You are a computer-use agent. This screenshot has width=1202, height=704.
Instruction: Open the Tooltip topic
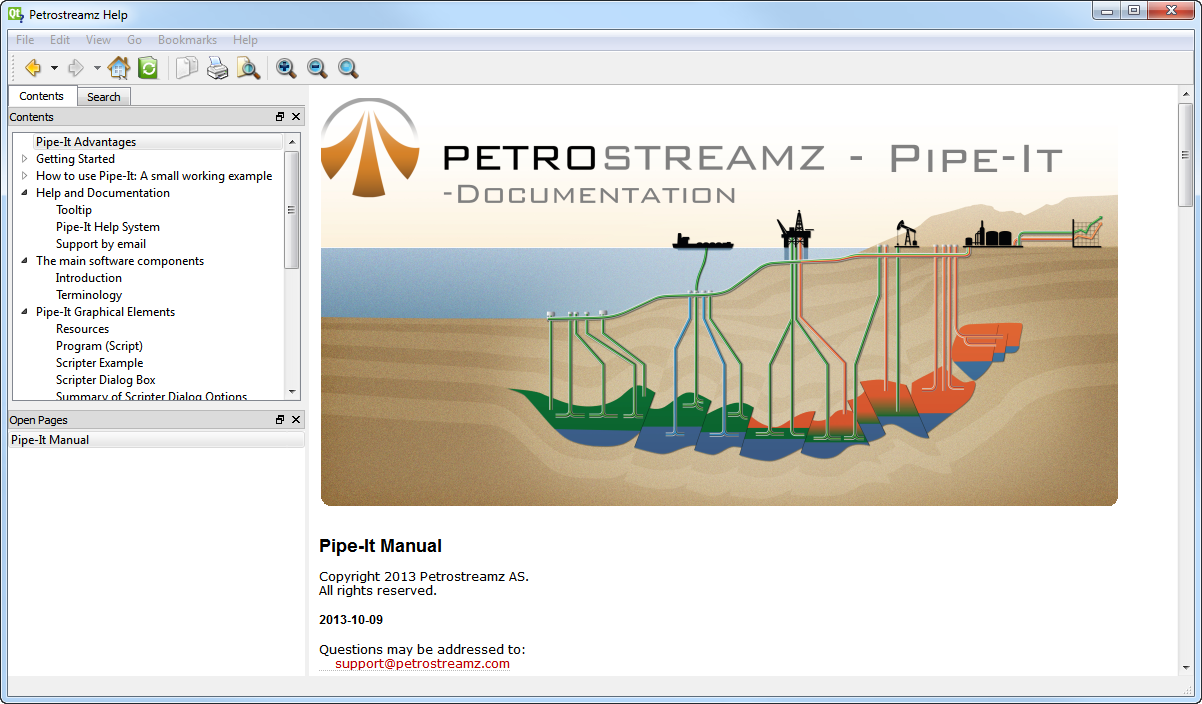click(x=74, y=210)
